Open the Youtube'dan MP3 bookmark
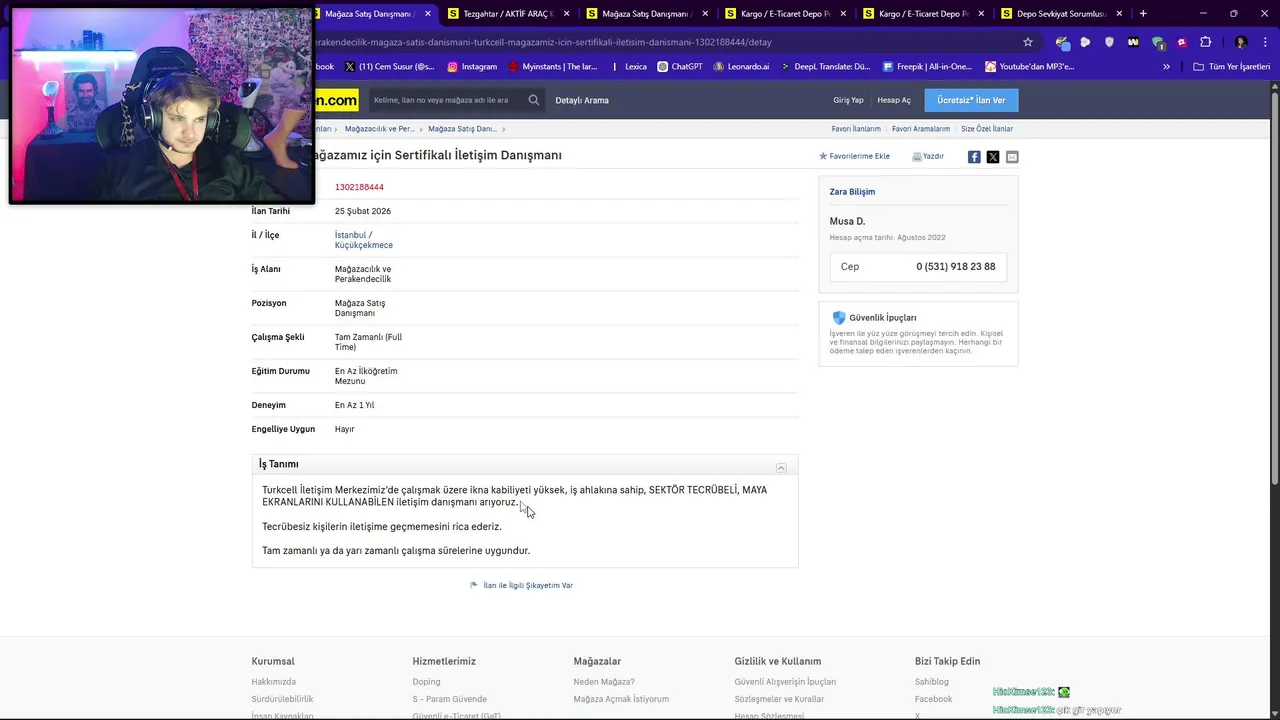Screen dimensions: 1280x720 pos(1030,67)
